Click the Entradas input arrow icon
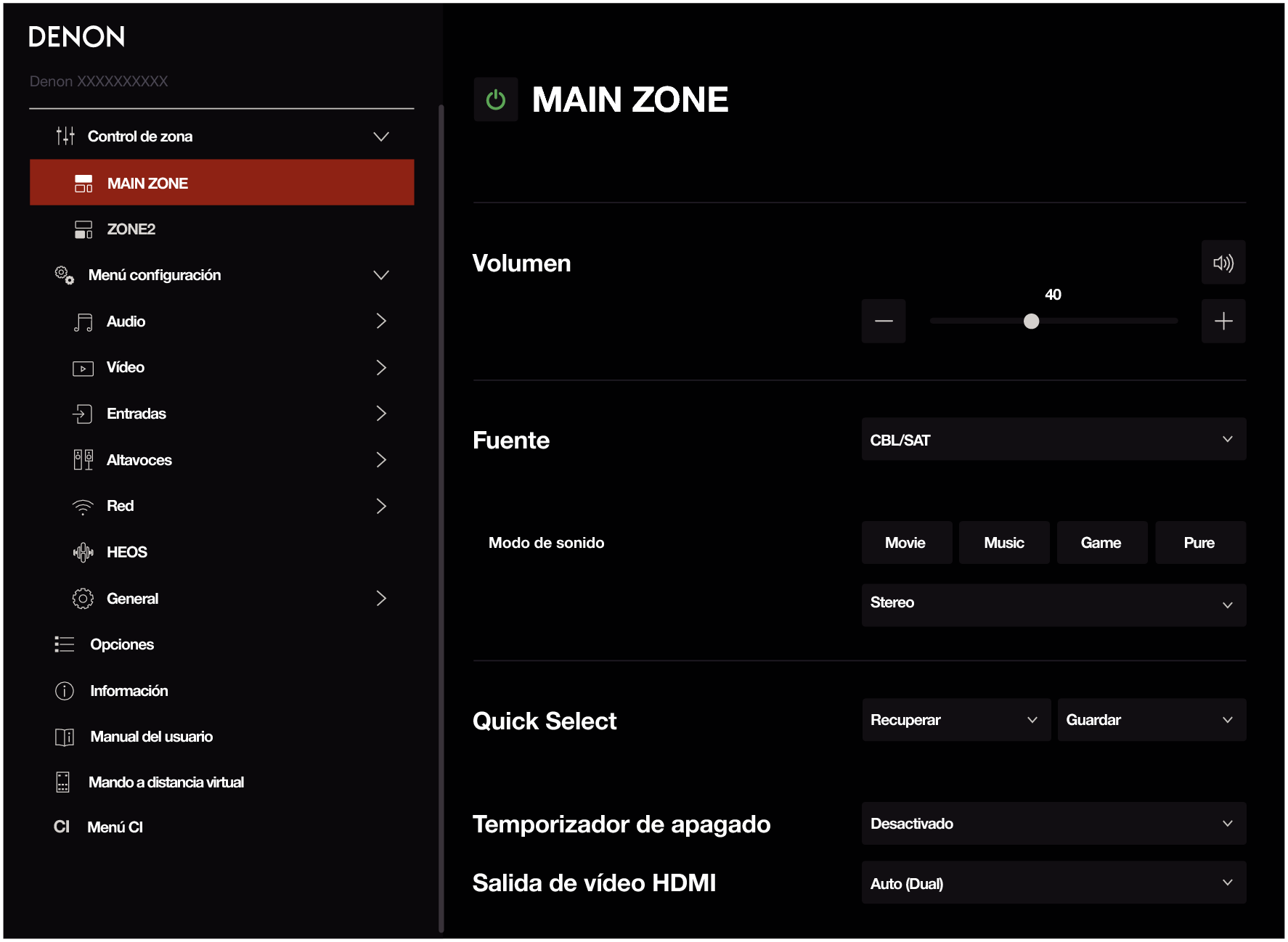This screenshot has width=1288, height=942. pyautogui.click(x=82, y=414)
